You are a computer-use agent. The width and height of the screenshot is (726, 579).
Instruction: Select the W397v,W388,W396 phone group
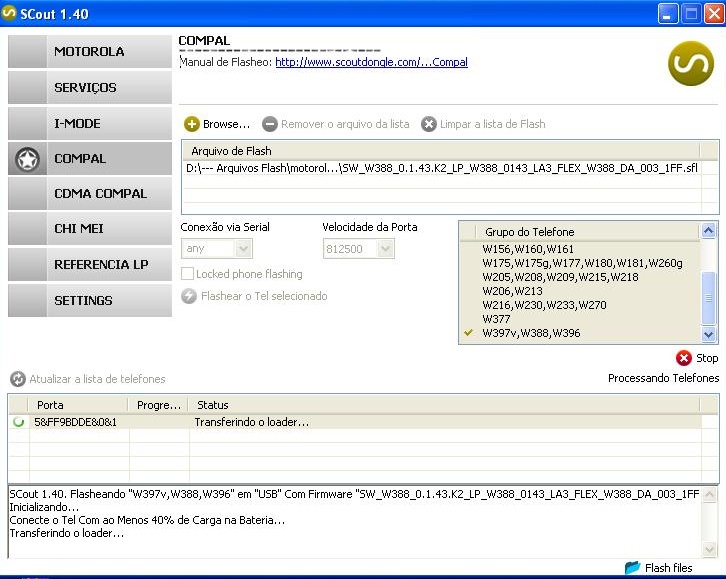pyautogui.click(x=531, y=333)
